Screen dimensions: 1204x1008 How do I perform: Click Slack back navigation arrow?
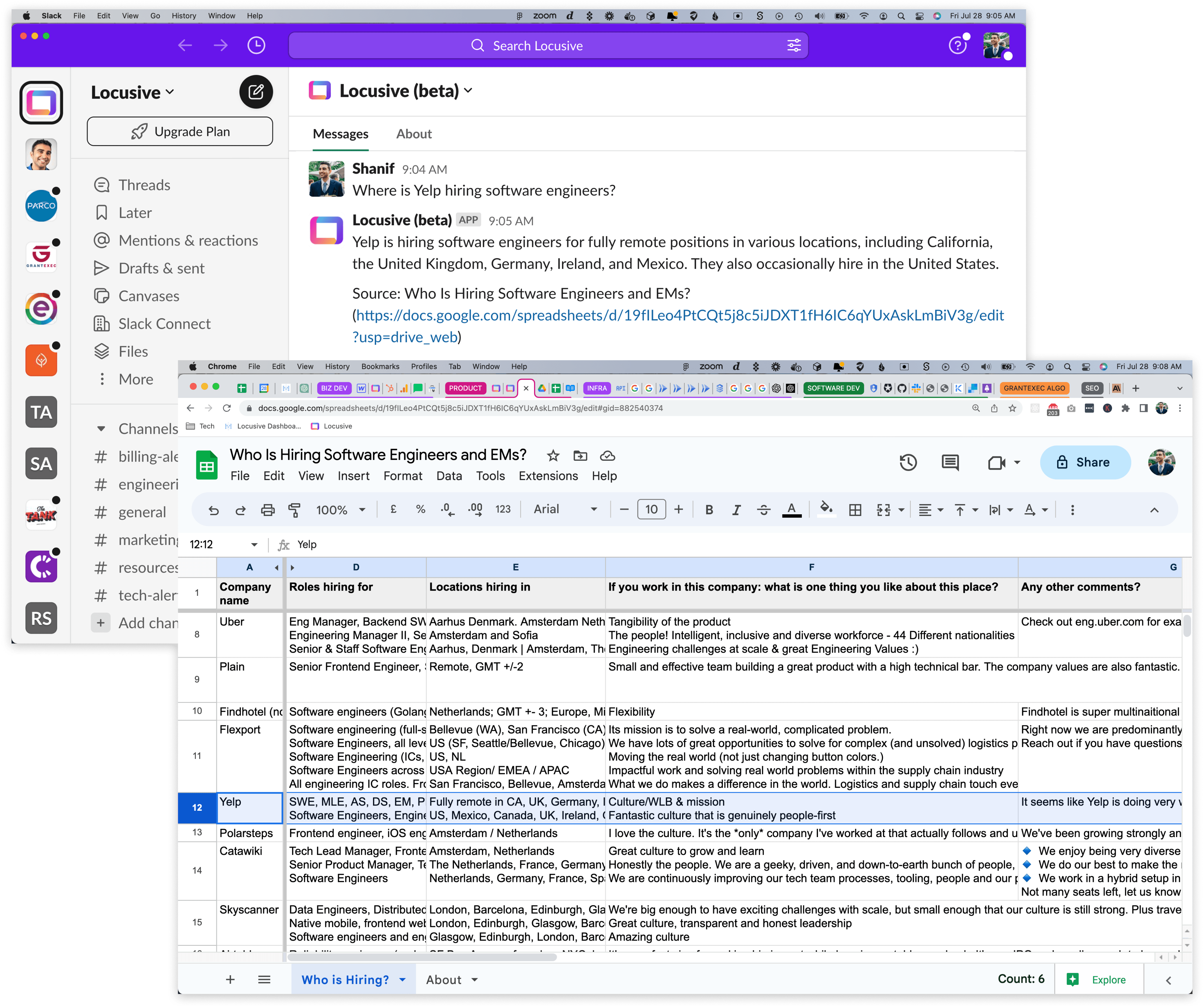pyautogui.click(x=184, y=45)
